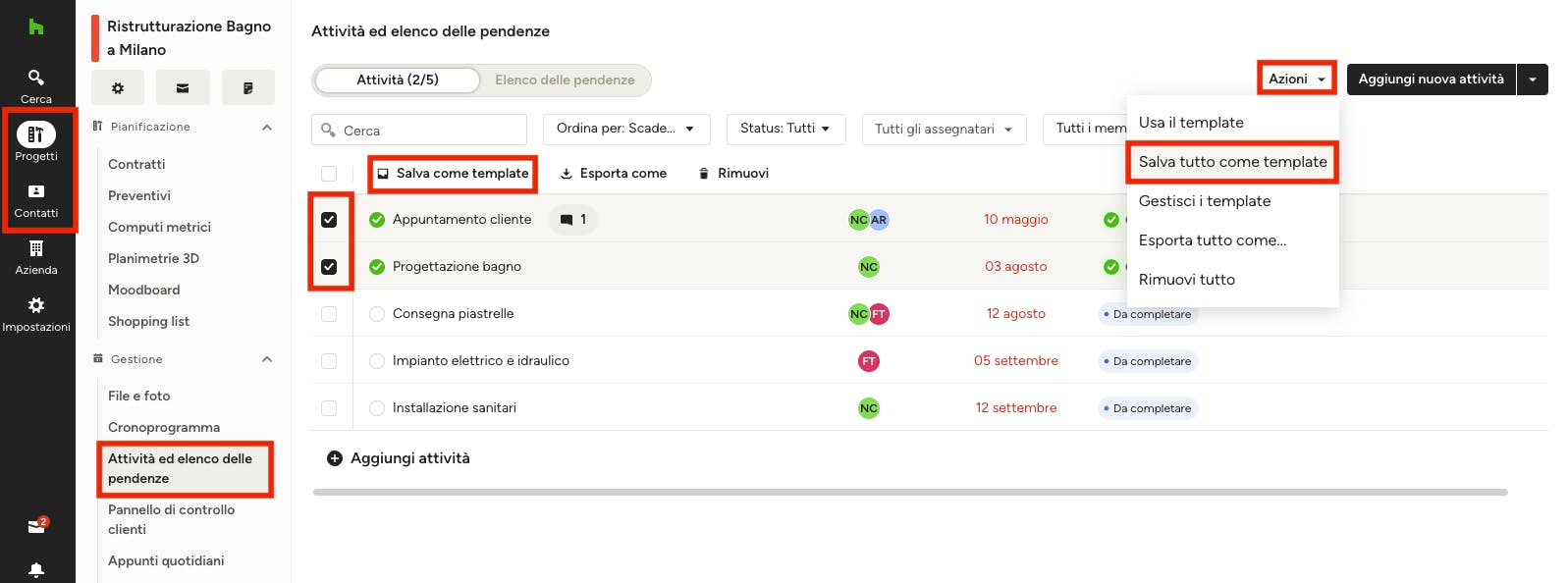Viewport: 1568px width, 583px height.
Task: Collapse the Pianificazione section
Action: [x=267, y=128]
